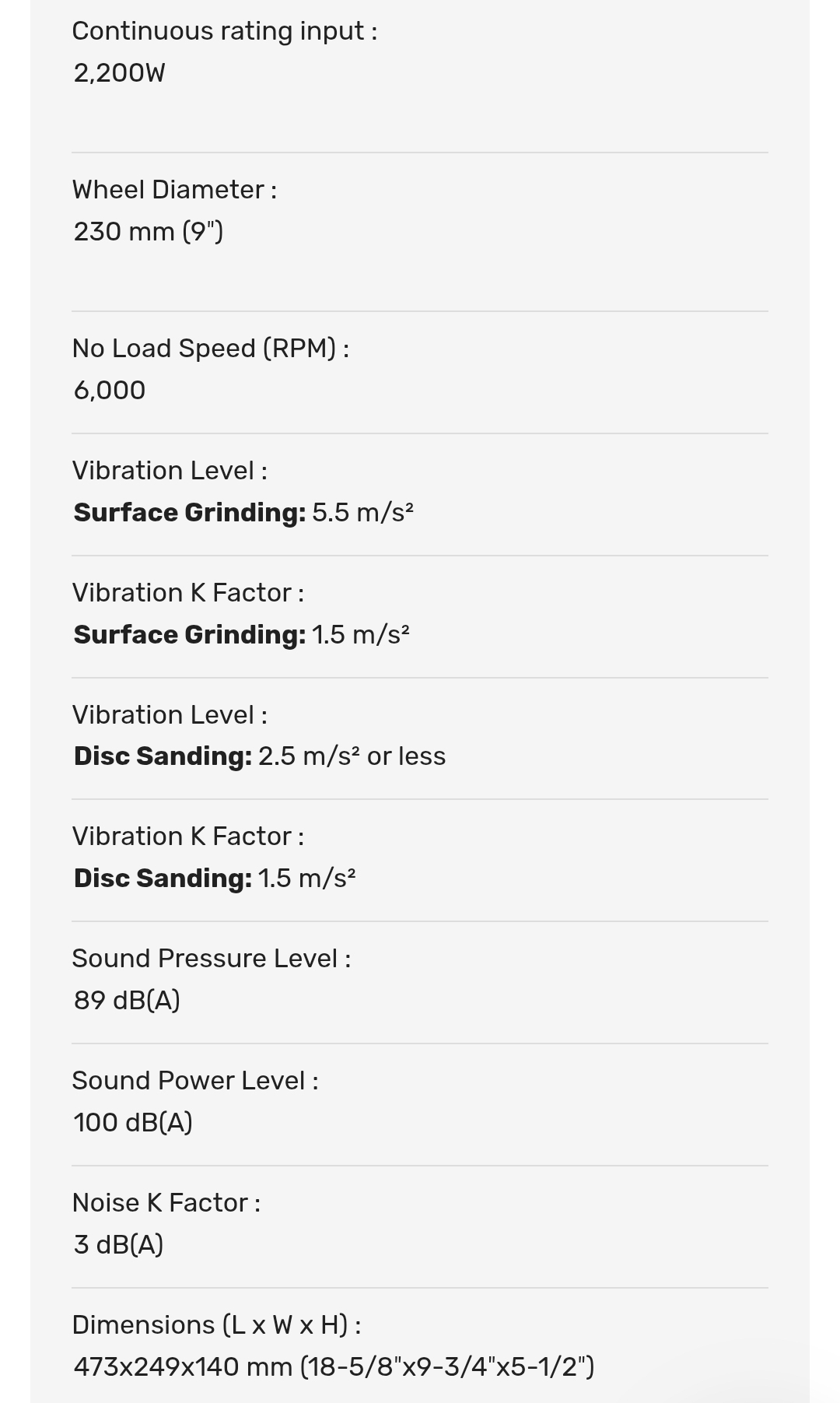Click the Sound Pressure Level label
The width and height of the screenshot is (840, 1403).
pos(211,959)
